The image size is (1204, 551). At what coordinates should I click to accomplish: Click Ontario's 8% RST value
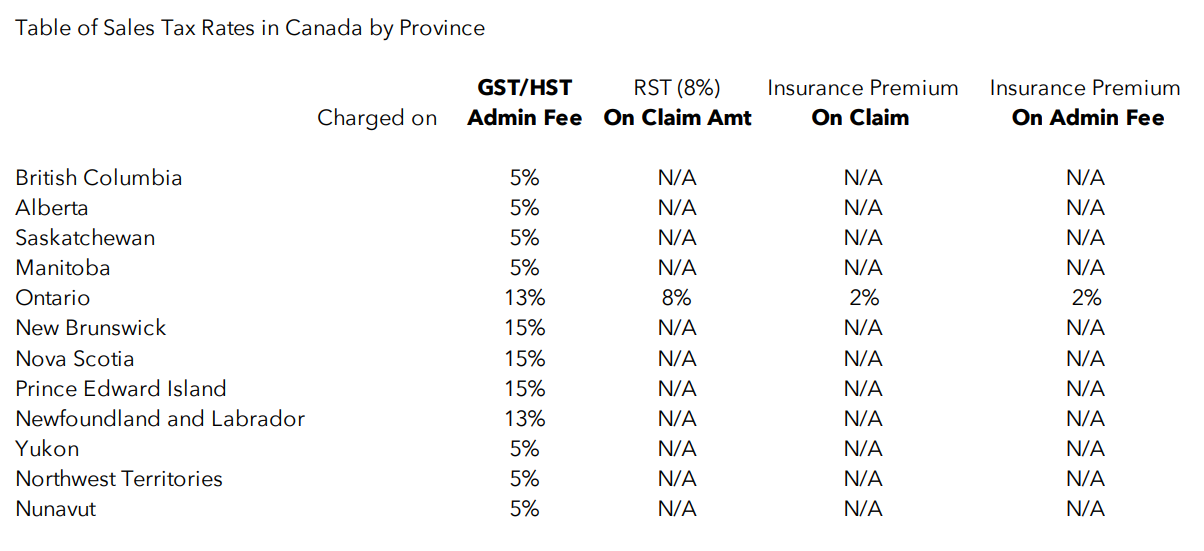point(677,298)
